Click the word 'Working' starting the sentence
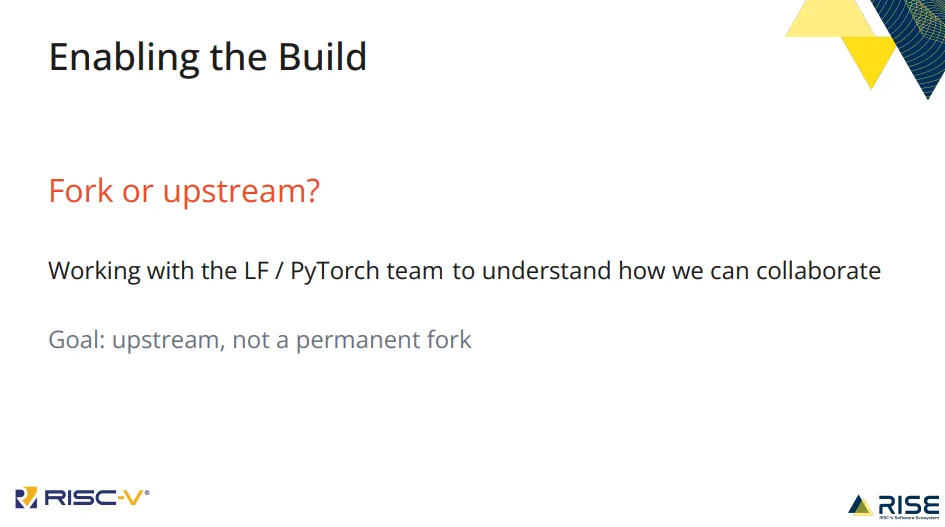This screenshot has height=527, width=945. tap(95, 271)
